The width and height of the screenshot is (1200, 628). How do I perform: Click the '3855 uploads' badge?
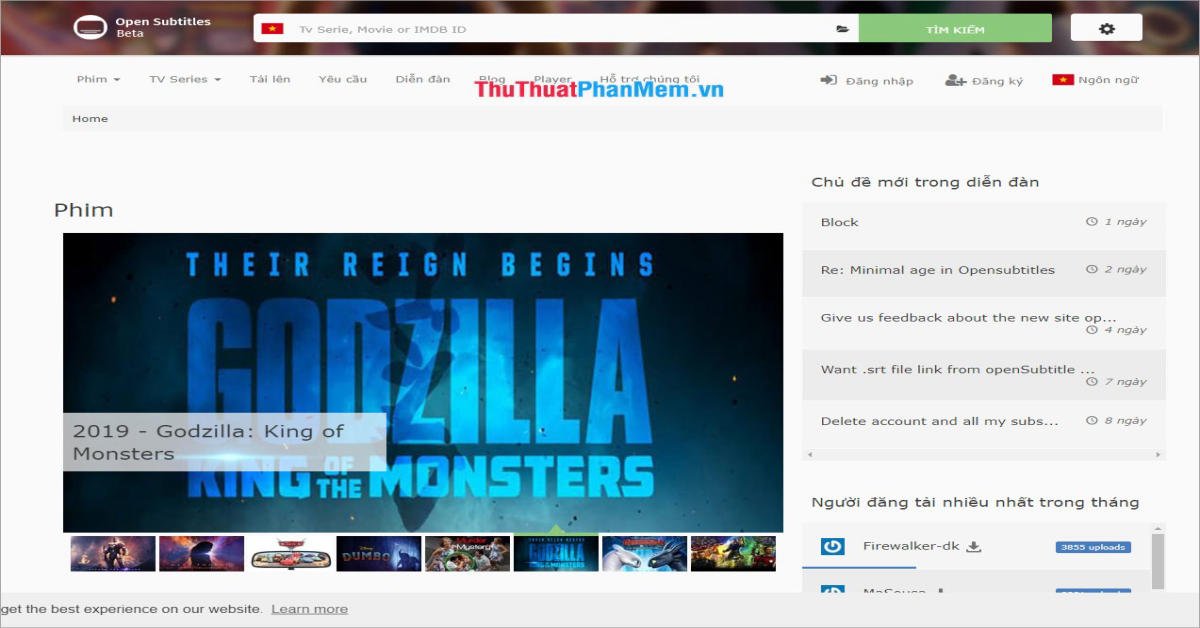[x=1093, y=547]
